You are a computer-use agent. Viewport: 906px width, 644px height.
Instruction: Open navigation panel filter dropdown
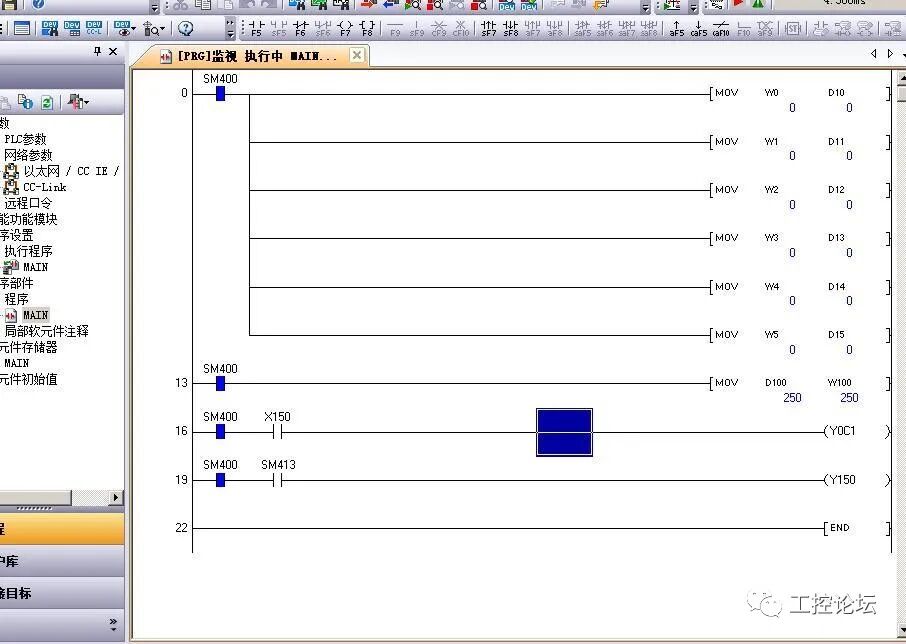(x=78, y=102)
